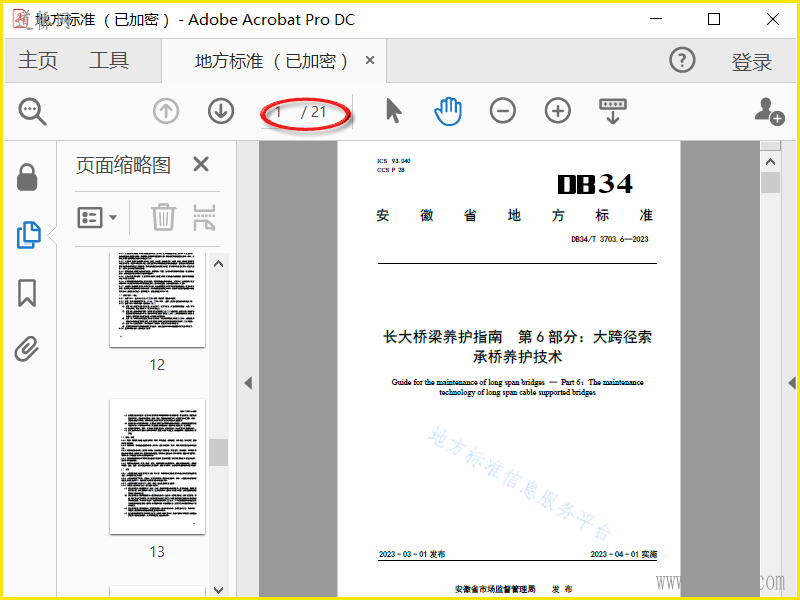Click the English title Guide for the maintenance

click(517, 387)
